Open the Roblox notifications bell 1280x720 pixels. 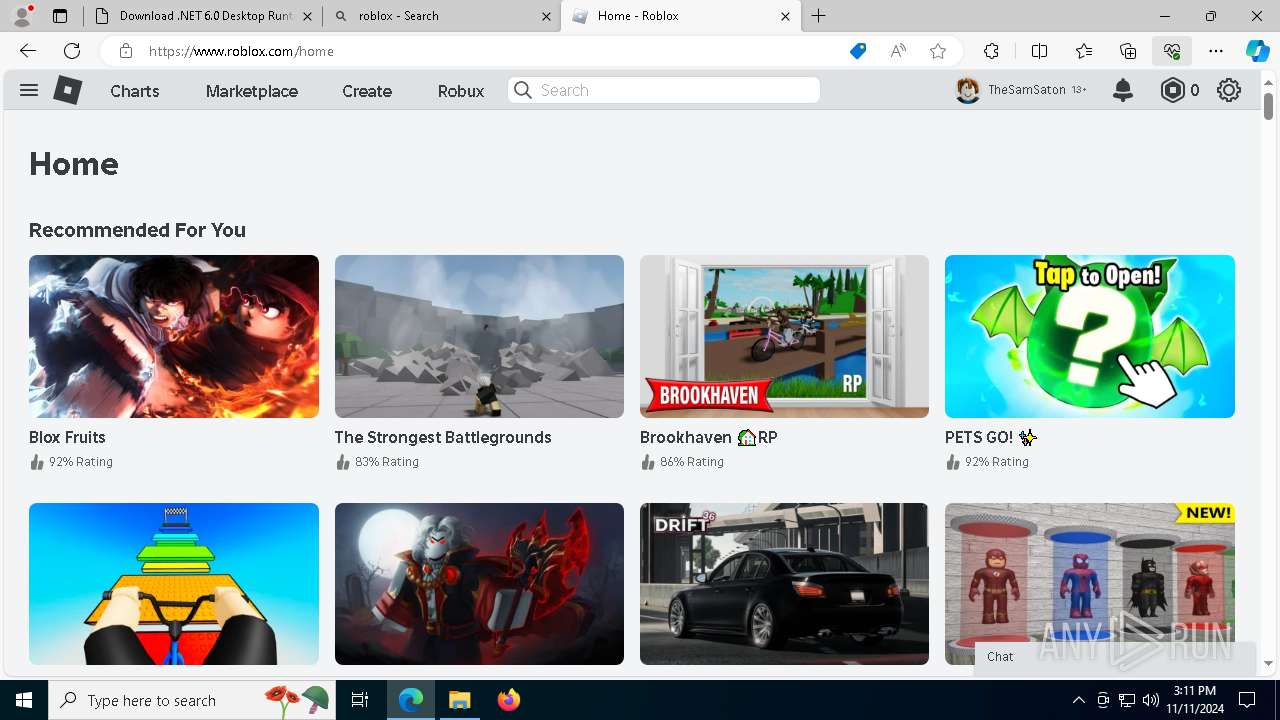[x=1123, y=90]
